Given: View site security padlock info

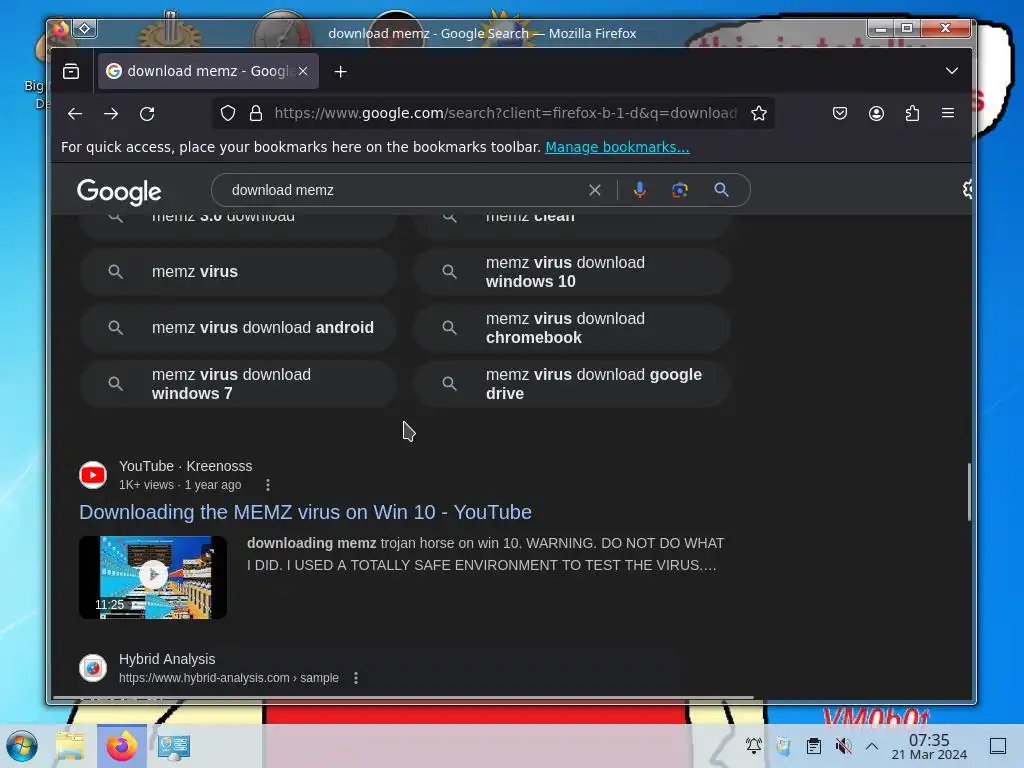Looking at the screenshot, I should click(256, 114).
